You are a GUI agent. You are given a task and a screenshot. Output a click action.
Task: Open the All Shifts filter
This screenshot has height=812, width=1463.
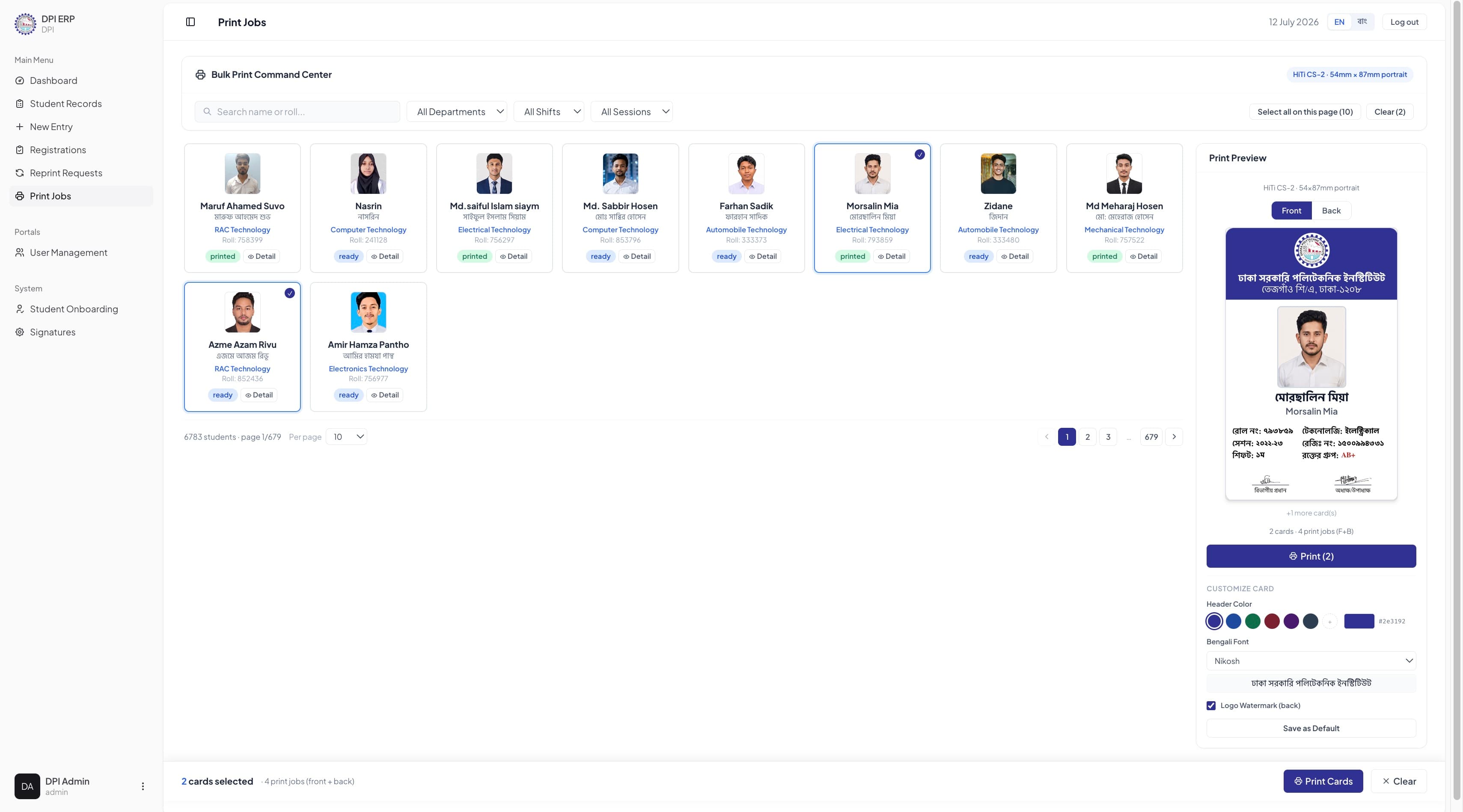coord(549,112)
